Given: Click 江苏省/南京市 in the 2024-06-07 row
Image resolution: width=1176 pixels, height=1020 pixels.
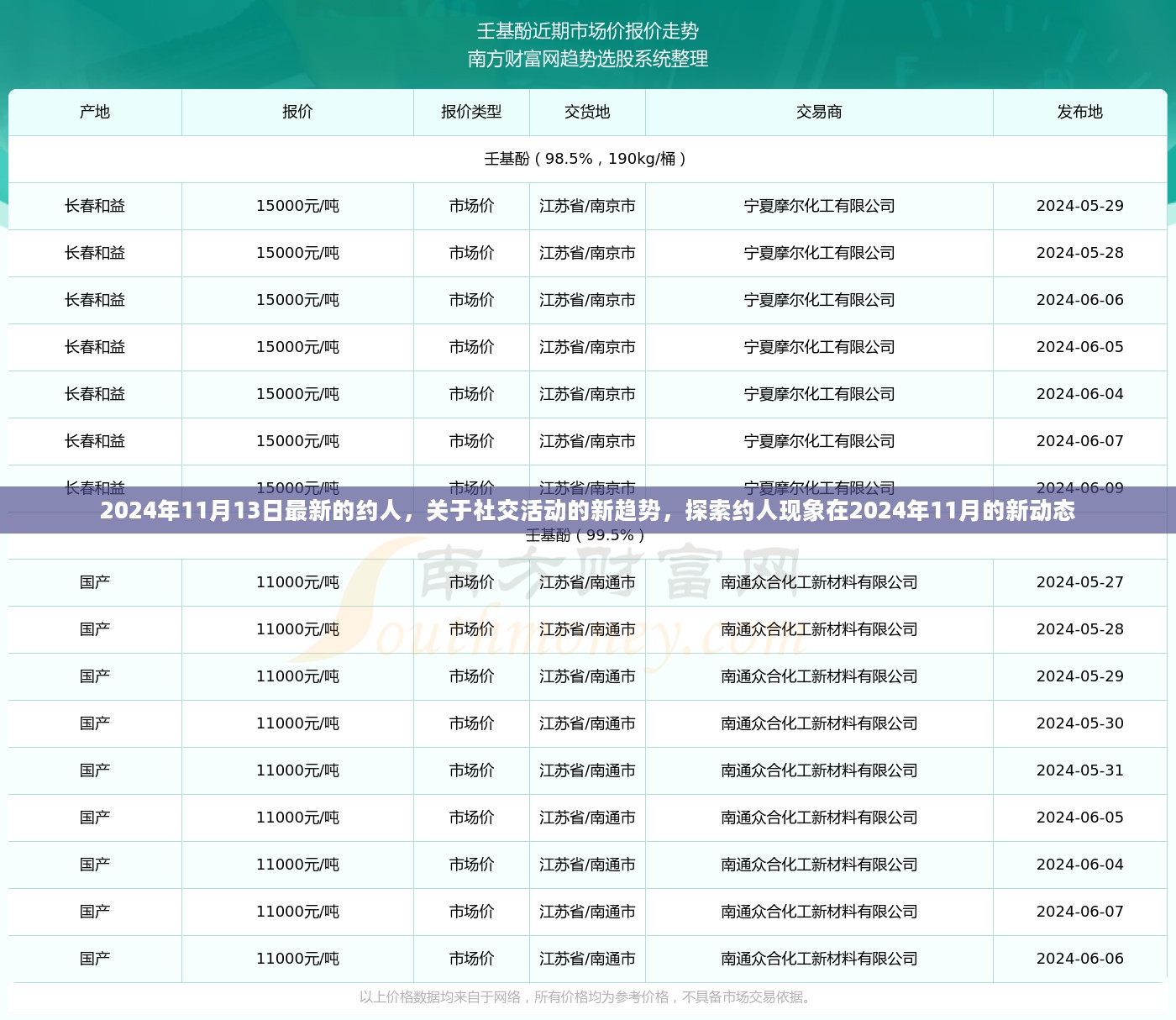Looking at the screenshot, I should pyautogui.click(x=587, y=441).
